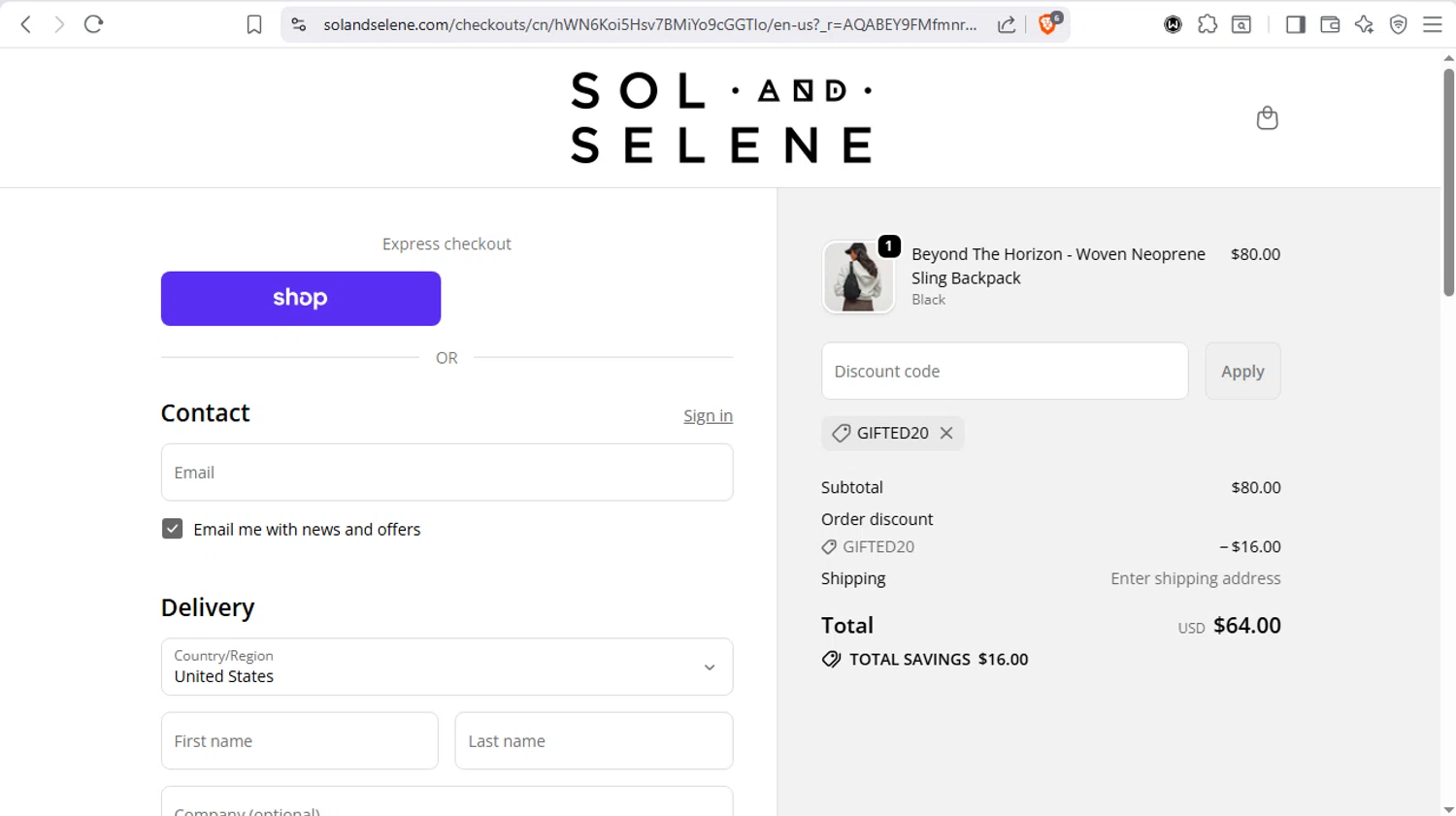Click the Subtotal $80.00 value
Screen dimensions: 1456x816
tap(1256, 487)
